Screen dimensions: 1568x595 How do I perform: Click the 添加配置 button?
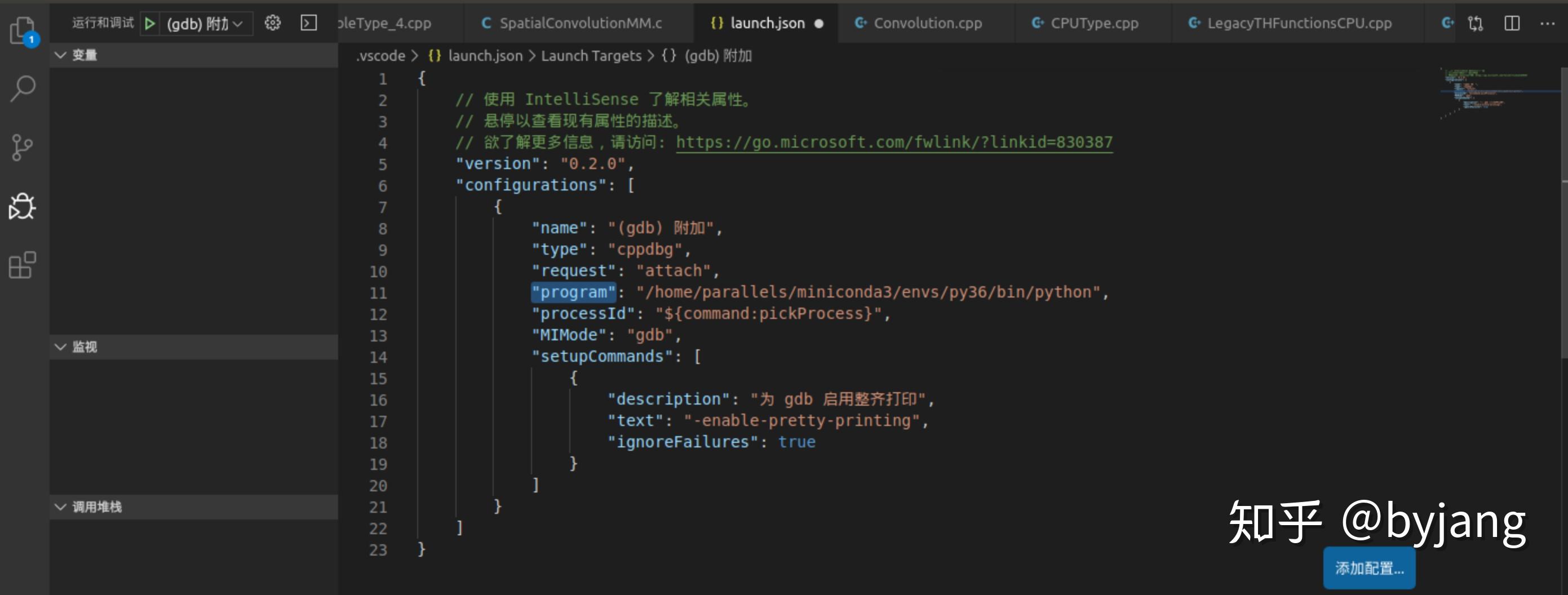(x=1369, y=567)
